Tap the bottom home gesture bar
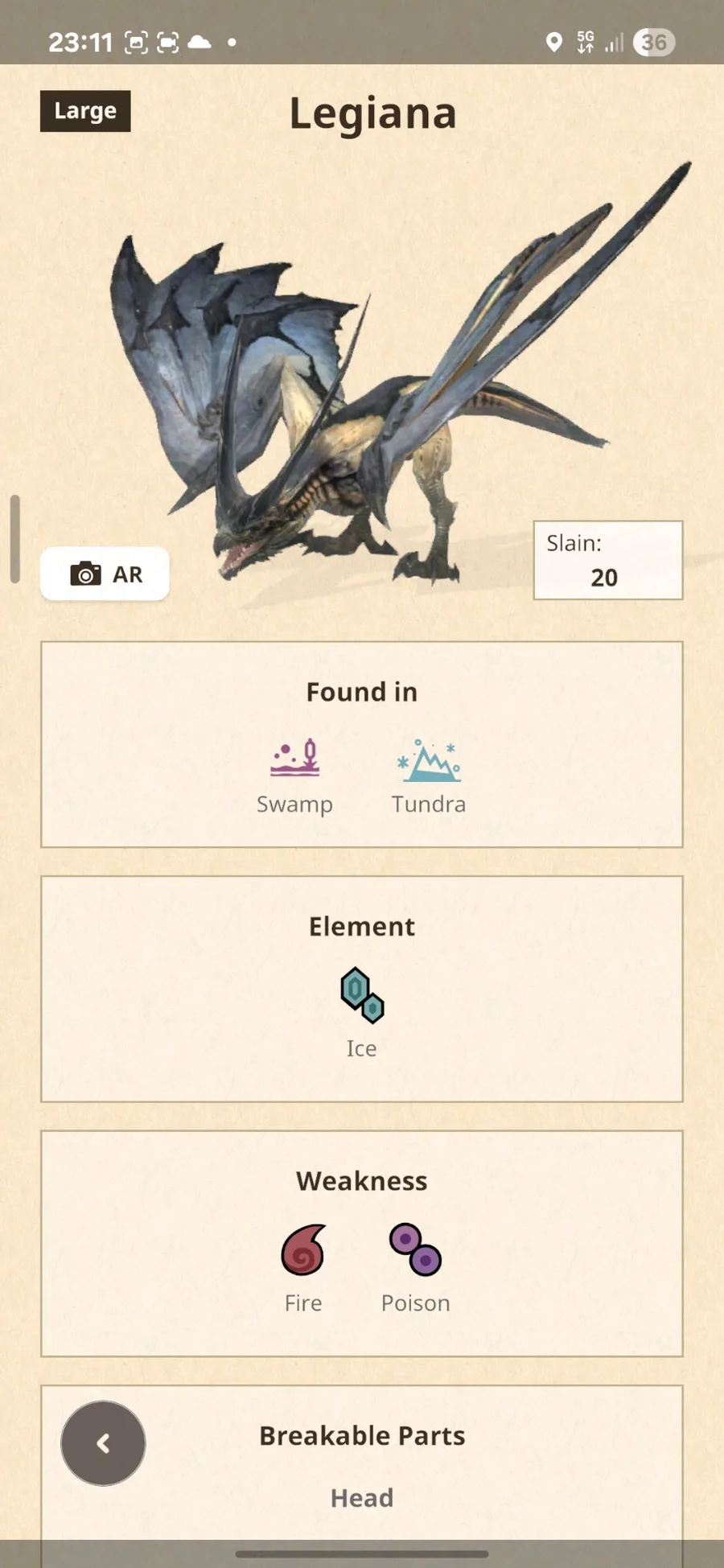 pyautogui.click(x=362, y=1554)
